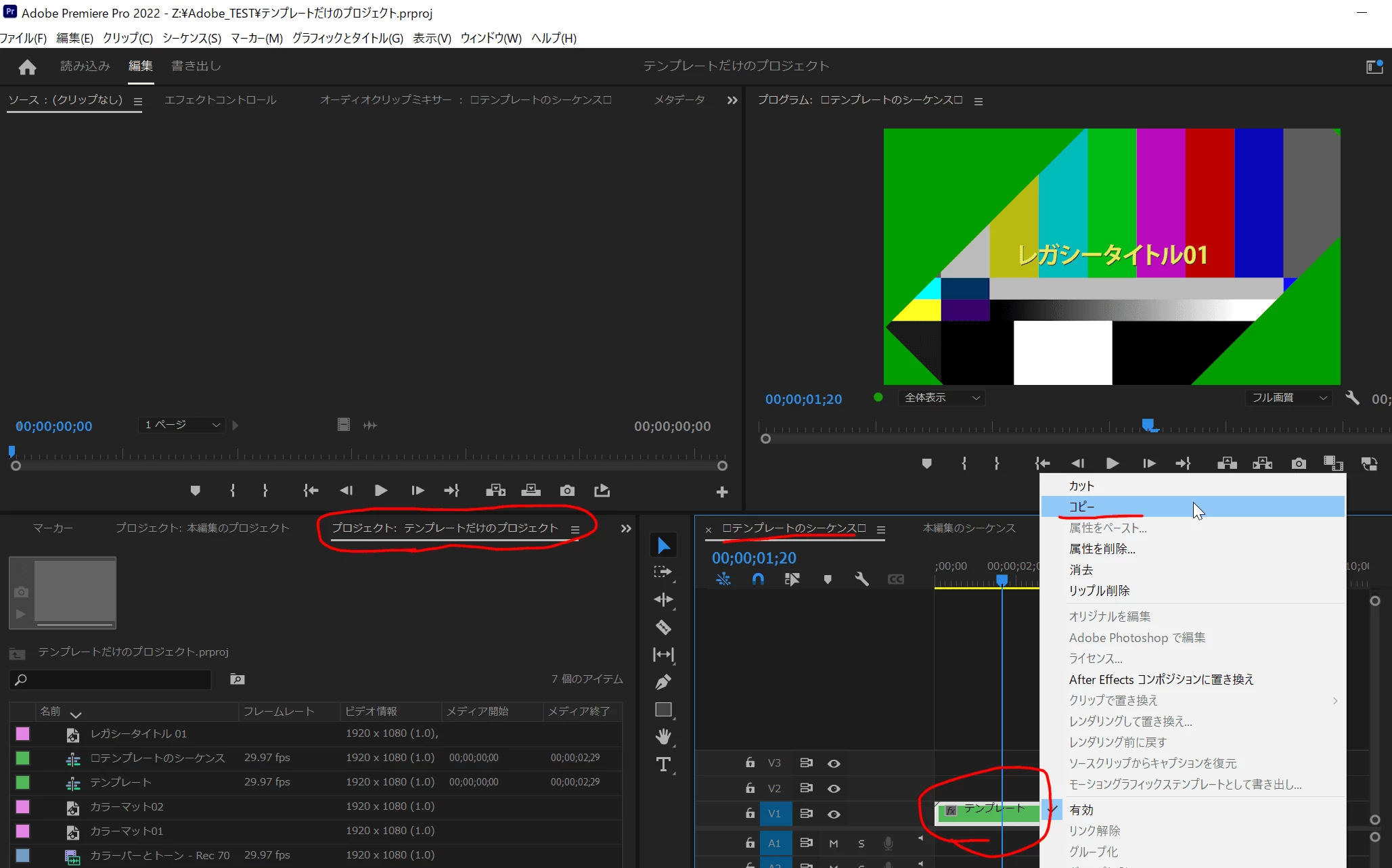This screenshot has height=868, width=1392.
Task: Switch to the 書き出し workspace
Action: click(x=196, y=66)
